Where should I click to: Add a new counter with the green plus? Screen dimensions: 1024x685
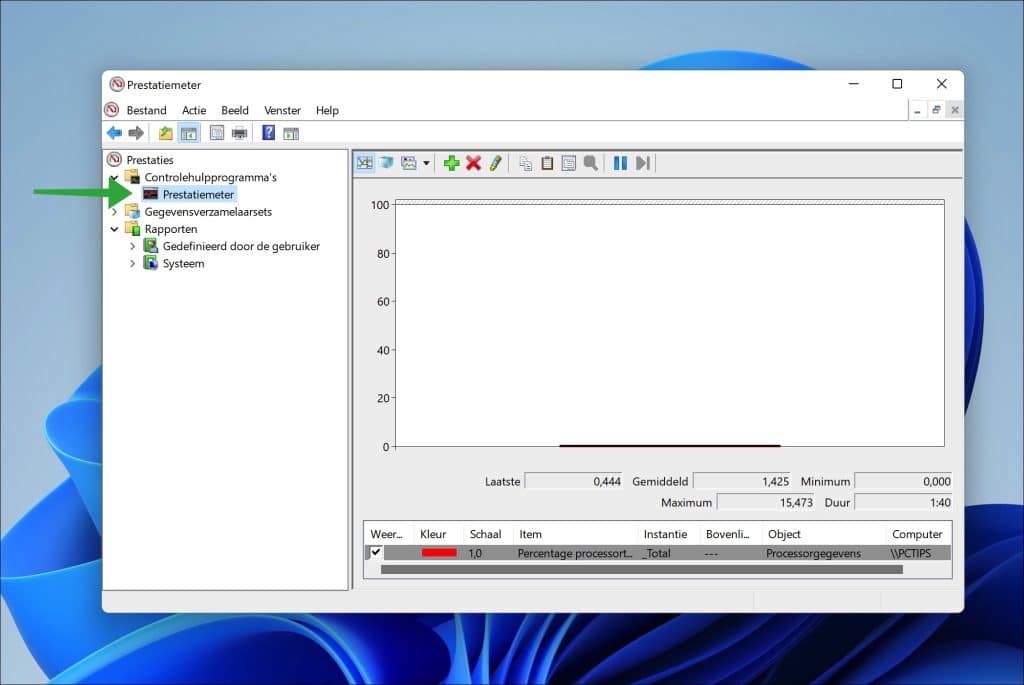tap(450, 163)
